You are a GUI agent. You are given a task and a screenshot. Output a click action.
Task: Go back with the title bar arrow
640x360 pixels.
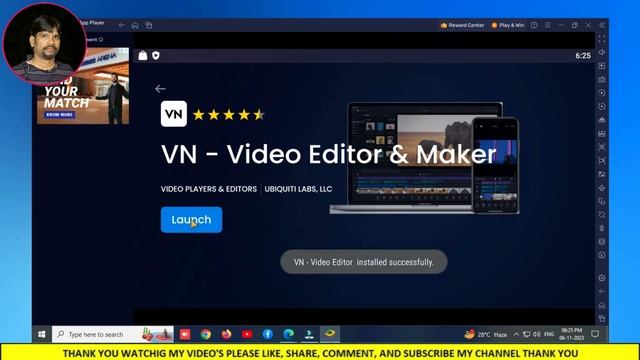(x=122, y=25)
